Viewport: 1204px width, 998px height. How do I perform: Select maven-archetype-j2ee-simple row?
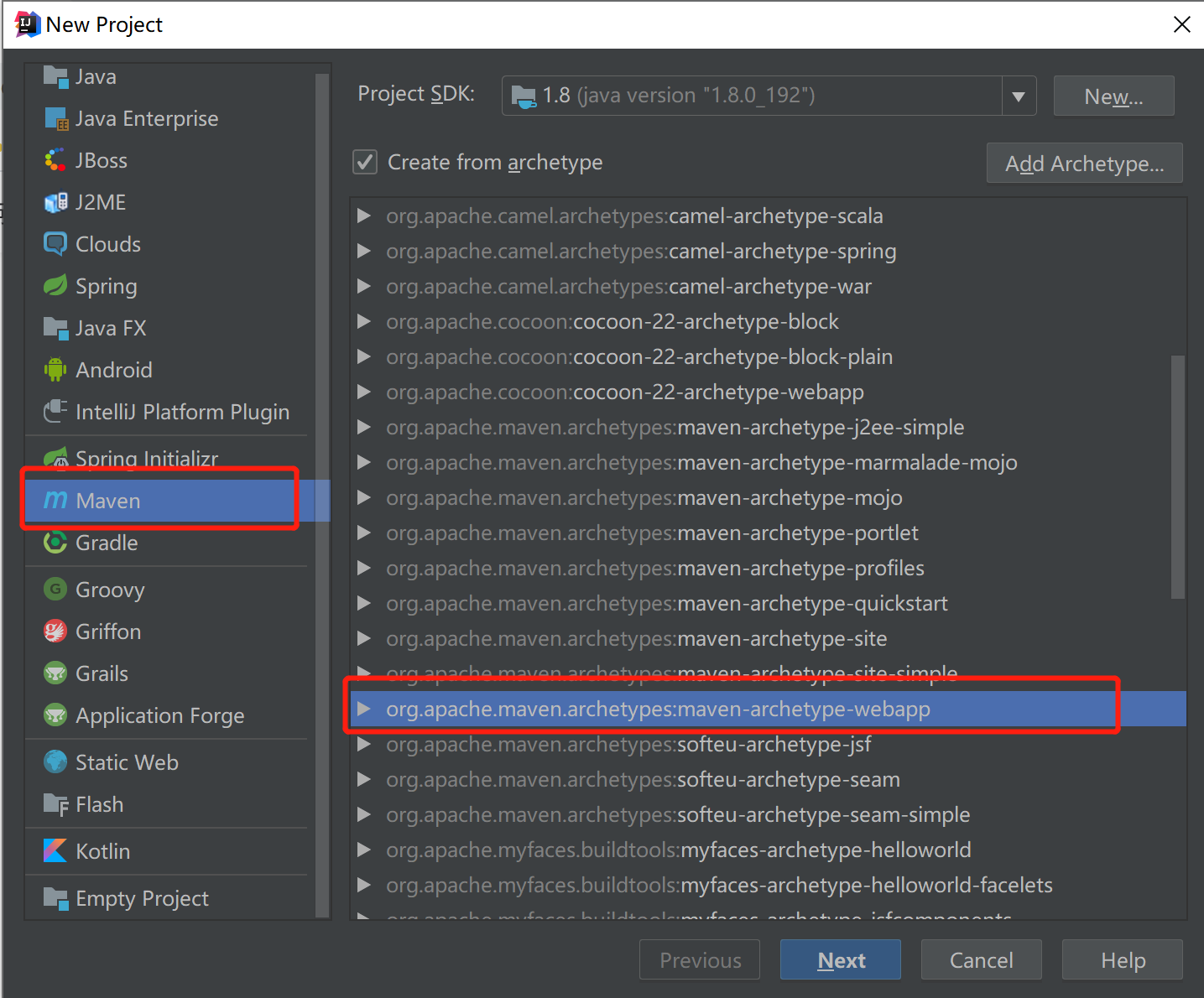768,427
